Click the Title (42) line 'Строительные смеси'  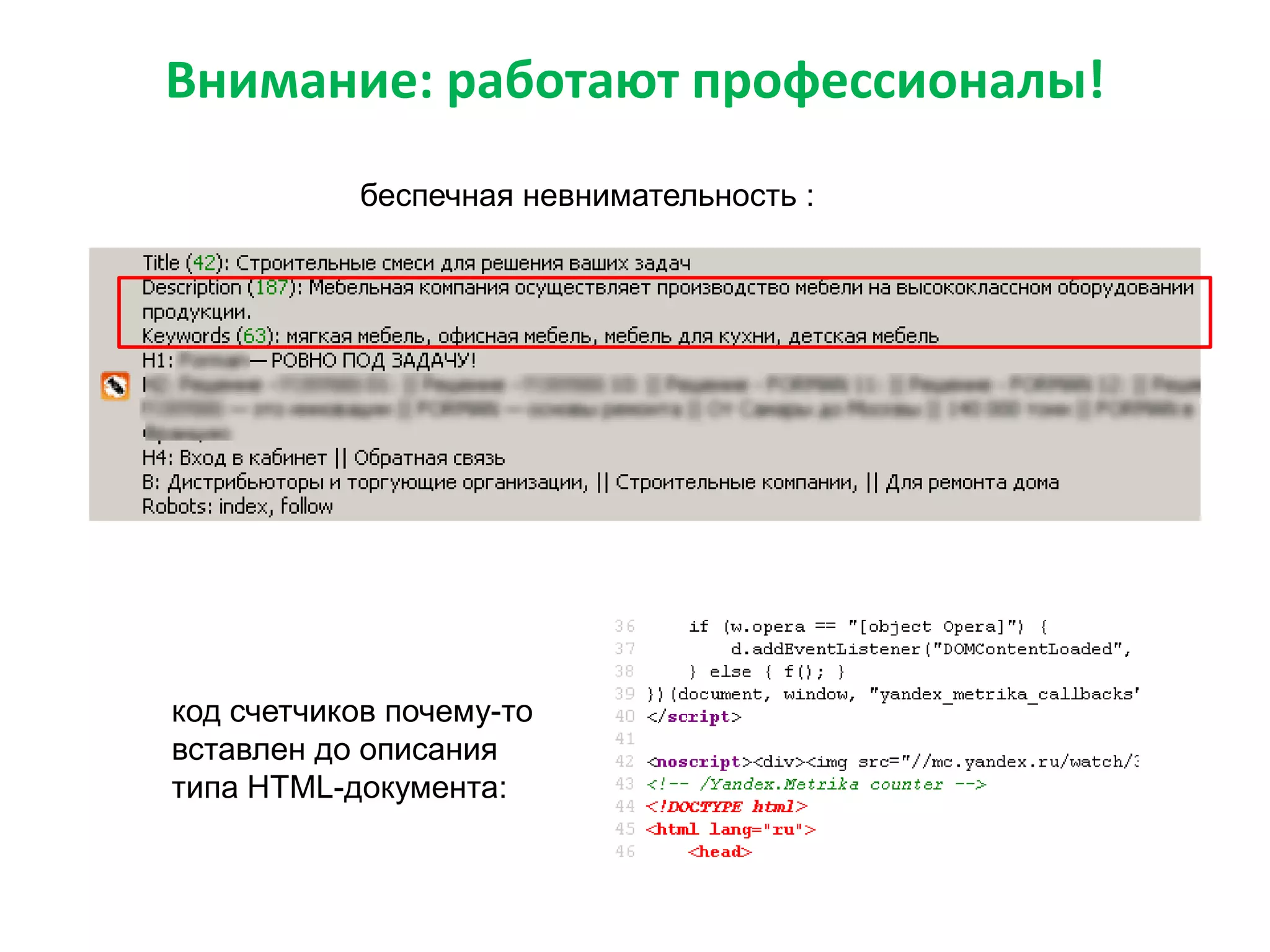coord(416,263)
